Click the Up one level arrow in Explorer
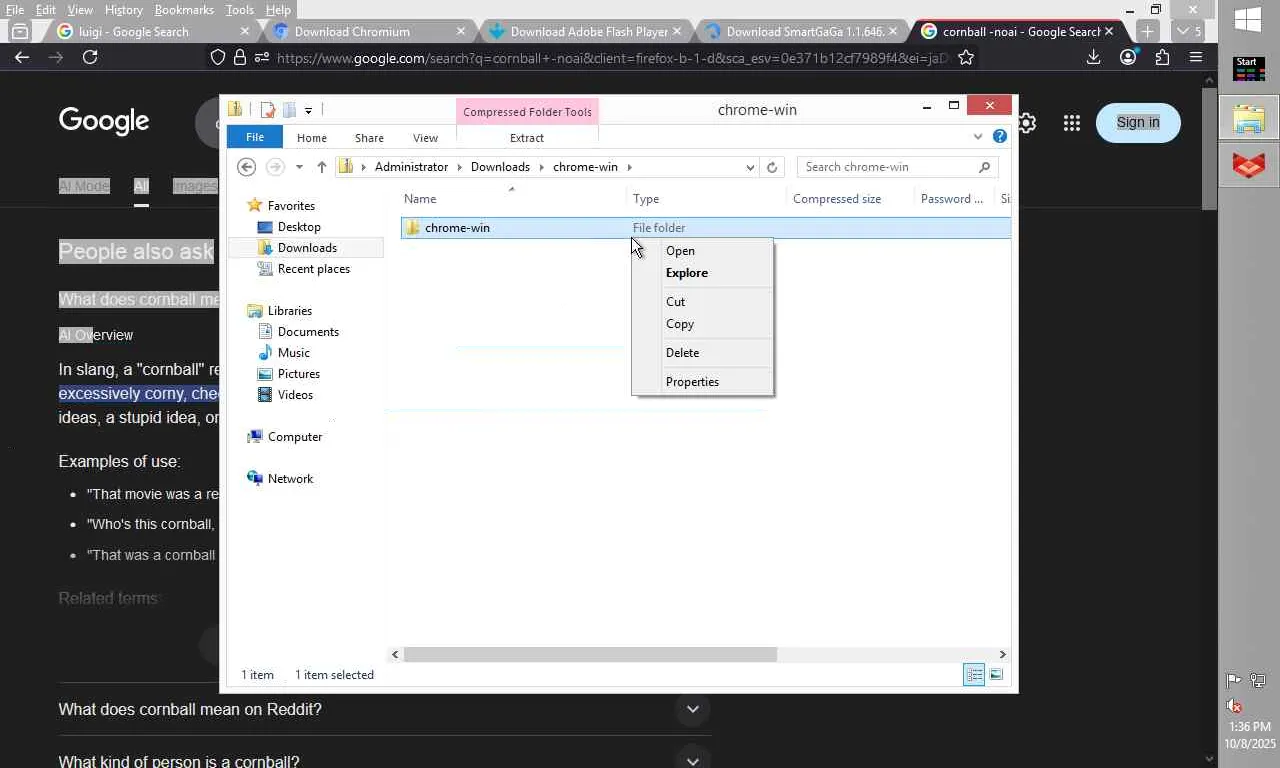Screen dimensions: 1280x768 pyautogui.click(x=321, y=167)
